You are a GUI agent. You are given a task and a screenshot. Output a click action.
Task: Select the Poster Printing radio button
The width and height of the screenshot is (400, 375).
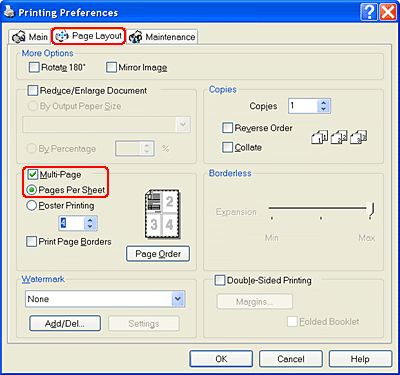pos(31,205)
